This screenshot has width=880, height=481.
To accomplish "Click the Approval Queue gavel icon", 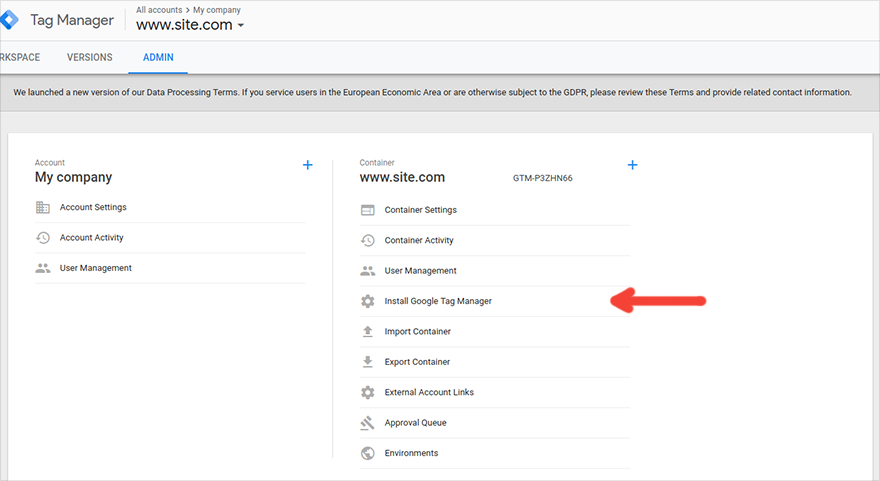I will click(x=368, y=423).
